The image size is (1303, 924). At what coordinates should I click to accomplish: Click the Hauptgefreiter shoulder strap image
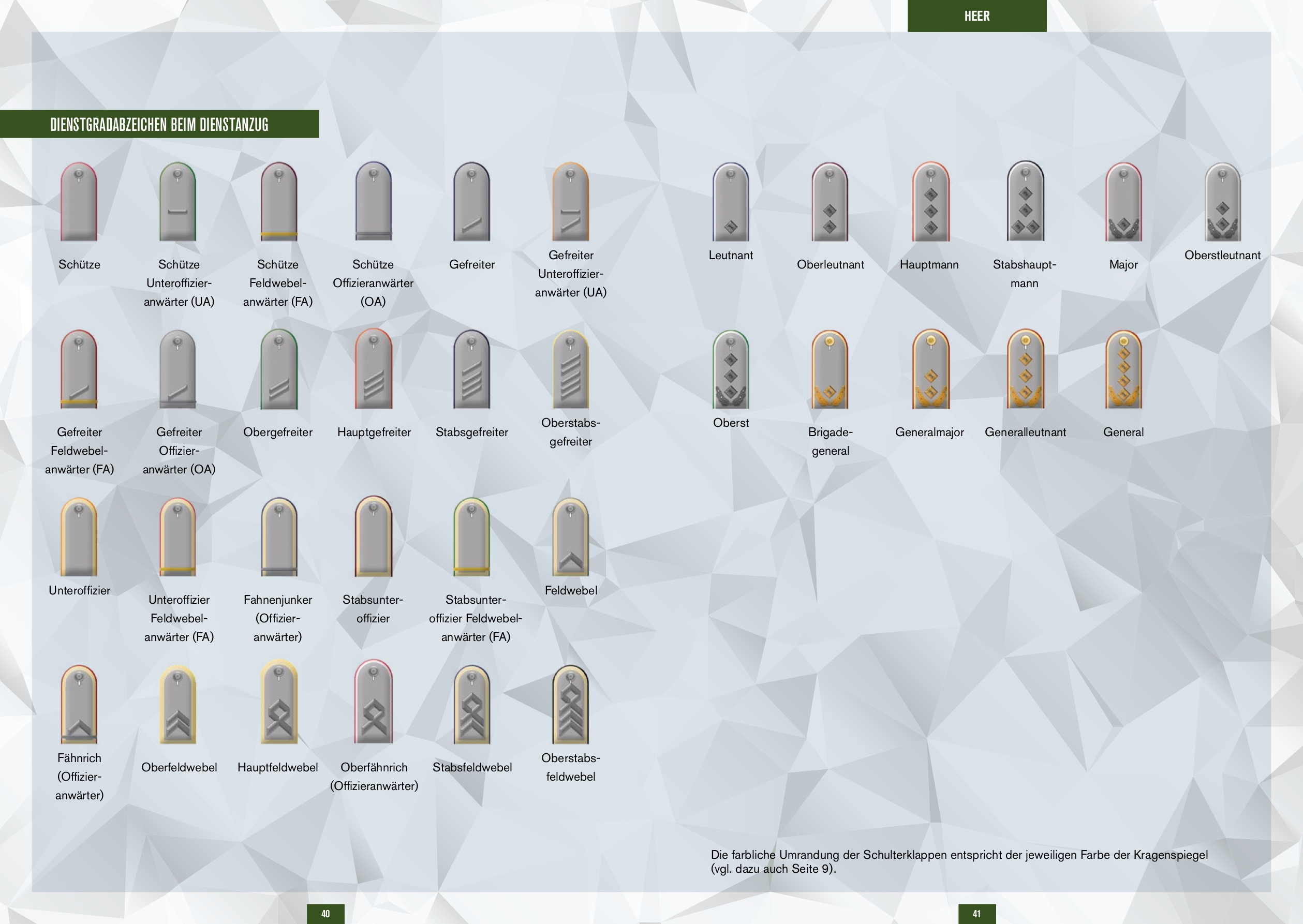coord(373,369)
